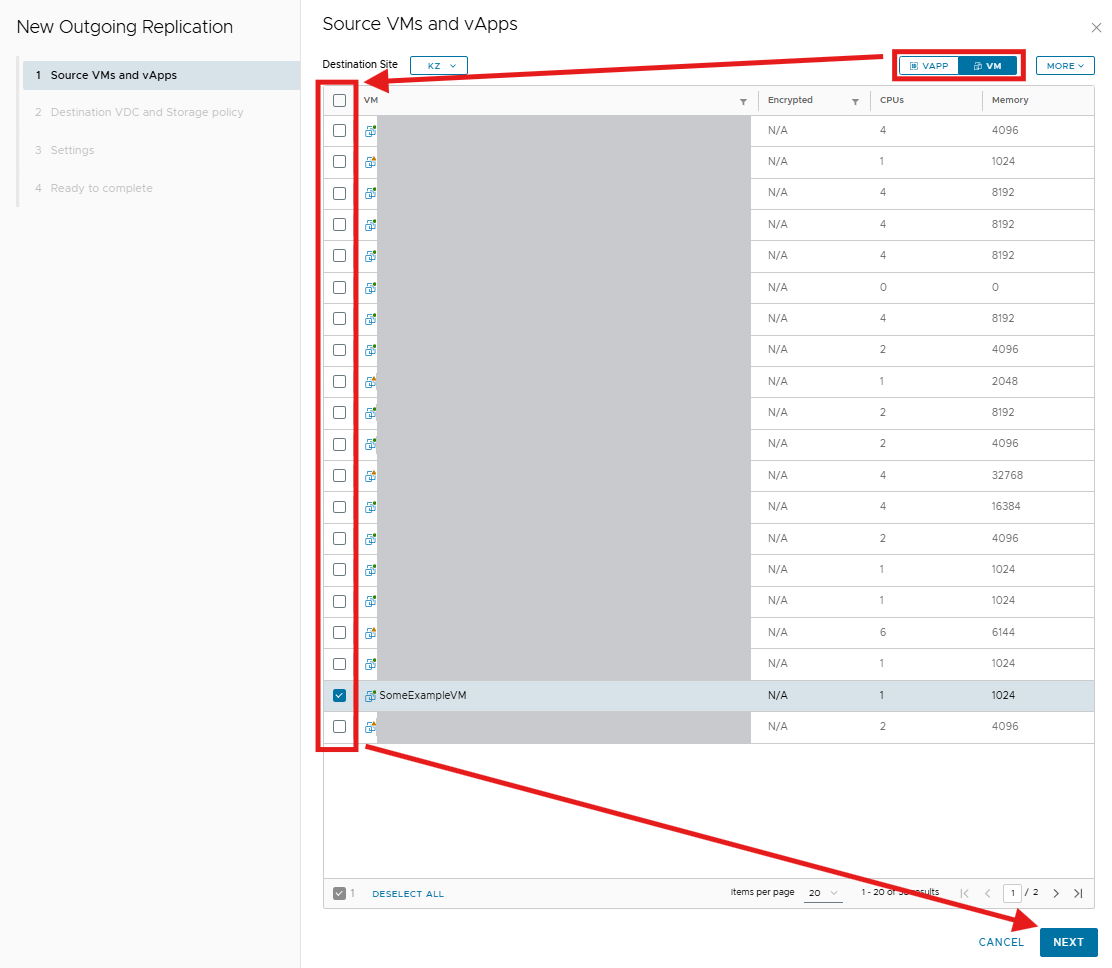Select the checkbox for the 2048 memory row
This screenshot has height=968, width=1112.
tap(340, 382)
